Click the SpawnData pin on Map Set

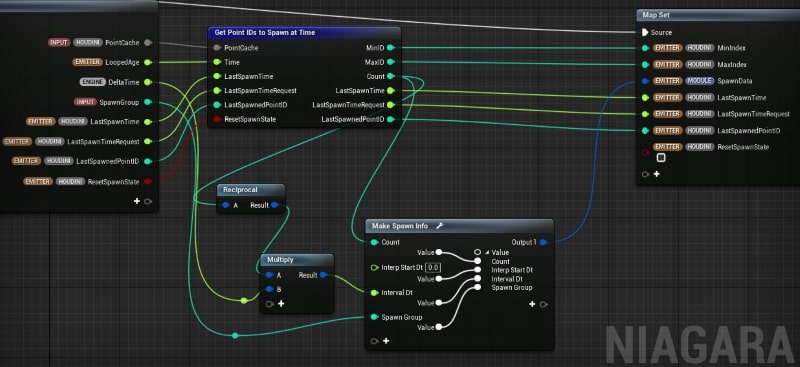(x=645, y=81)
